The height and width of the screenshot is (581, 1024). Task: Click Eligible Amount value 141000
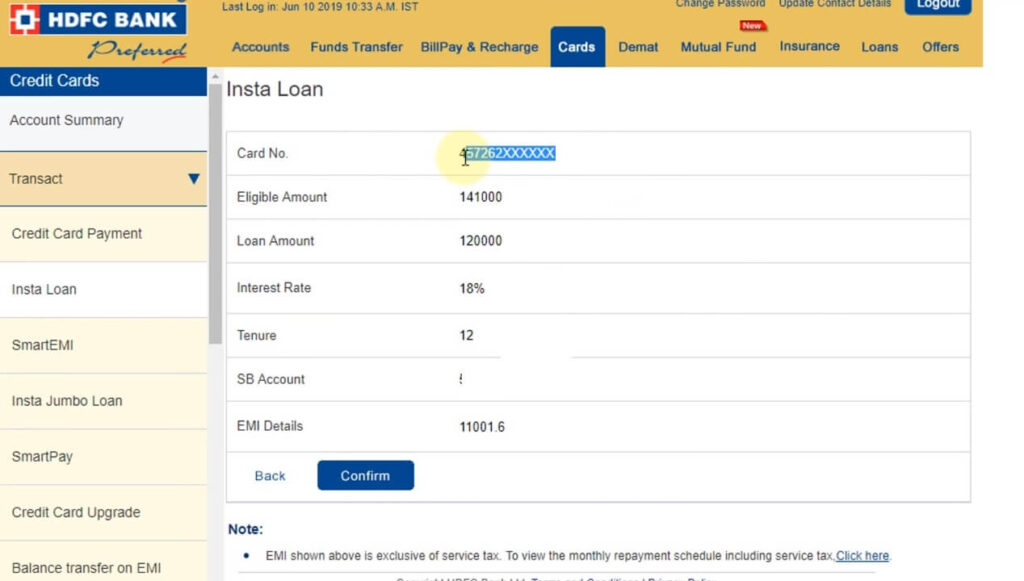481,197
